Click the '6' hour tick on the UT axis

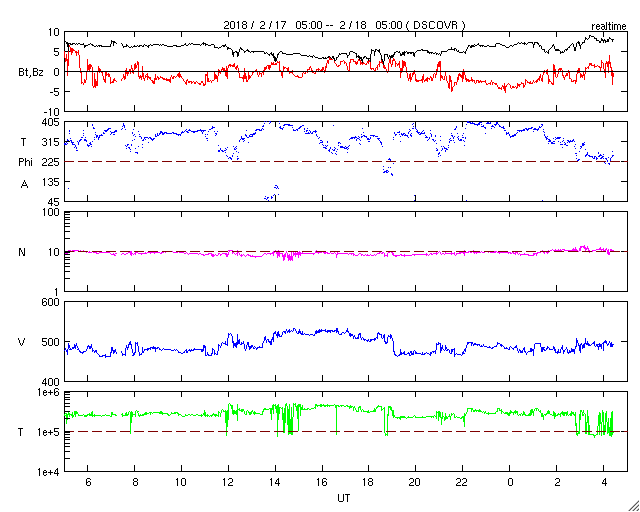click(x=88, y=482)
